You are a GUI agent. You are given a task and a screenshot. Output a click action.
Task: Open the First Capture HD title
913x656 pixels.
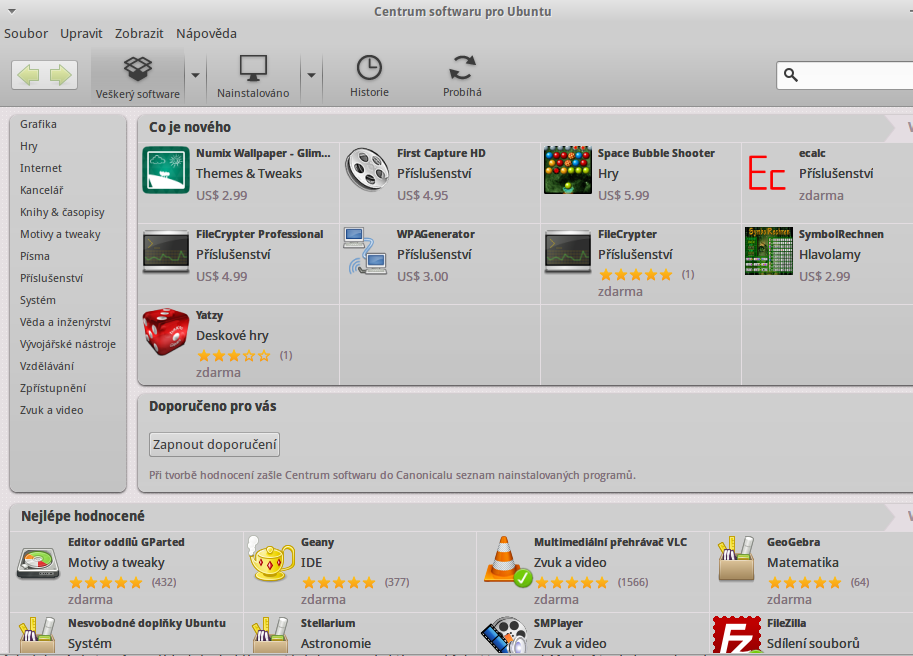click(441, 153)
